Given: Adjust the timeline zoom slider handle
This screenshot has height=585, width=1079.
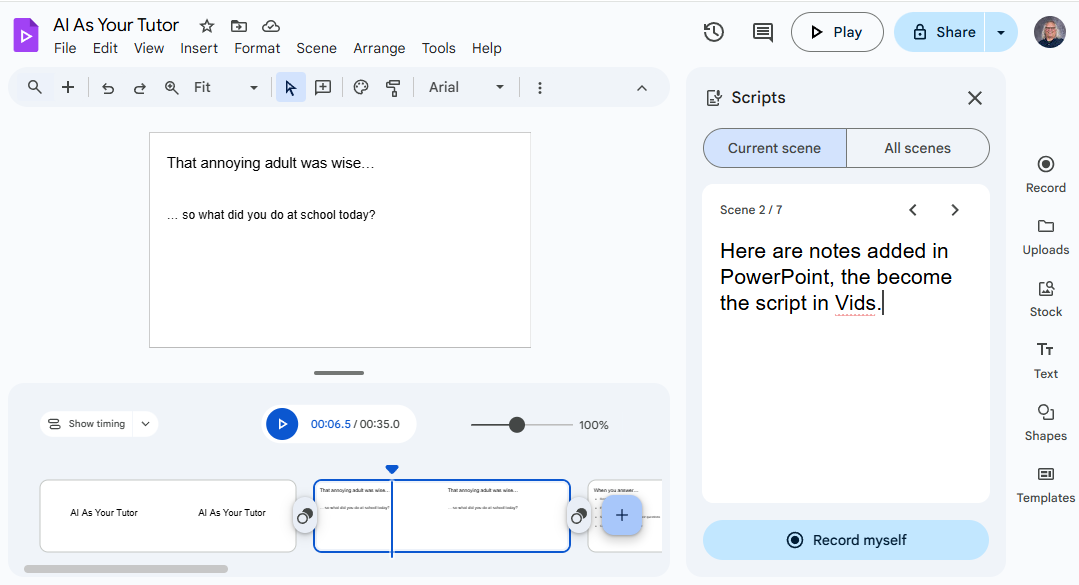Looking at the screenshot, I should pyautogui.click(x=517, y=425).
